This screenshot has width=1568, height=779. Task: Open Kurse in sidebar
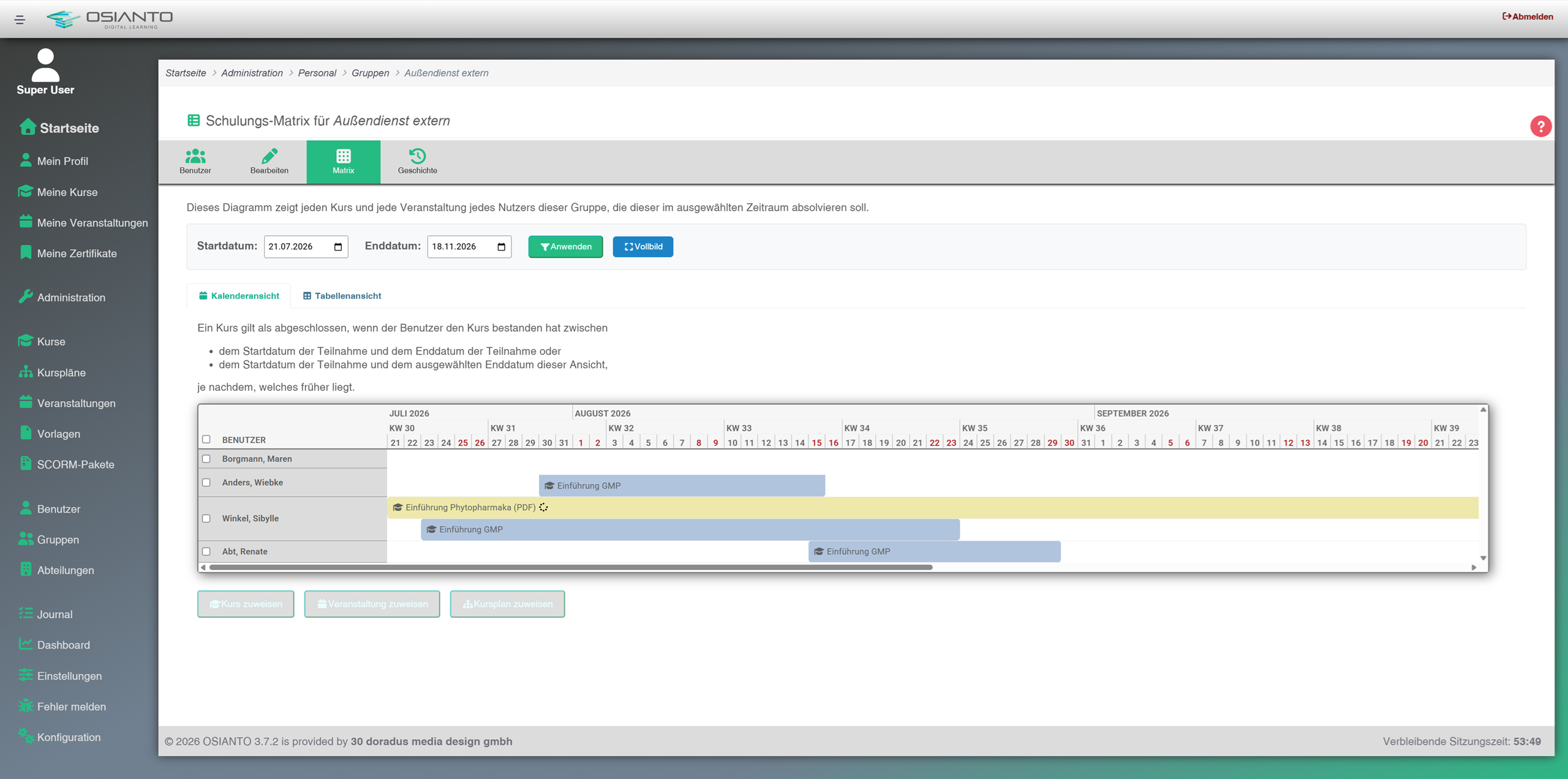[x=42, y=341]
